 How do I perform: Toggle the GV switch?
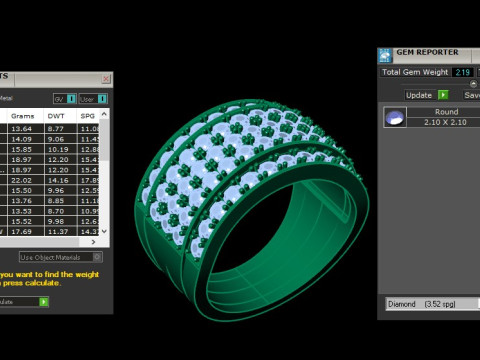(65, 99)
